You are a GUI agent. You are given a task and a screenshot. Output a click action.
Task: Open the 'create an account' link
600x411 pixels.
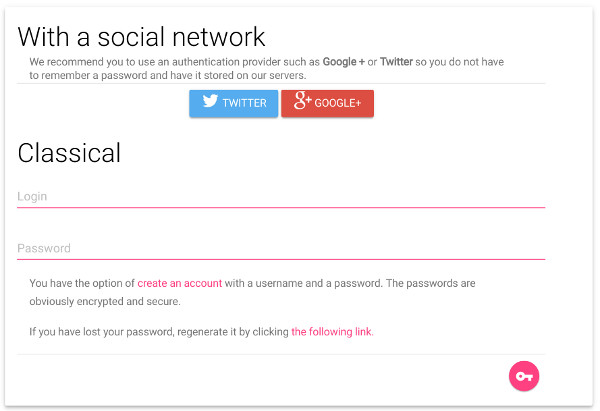(179, 284)
